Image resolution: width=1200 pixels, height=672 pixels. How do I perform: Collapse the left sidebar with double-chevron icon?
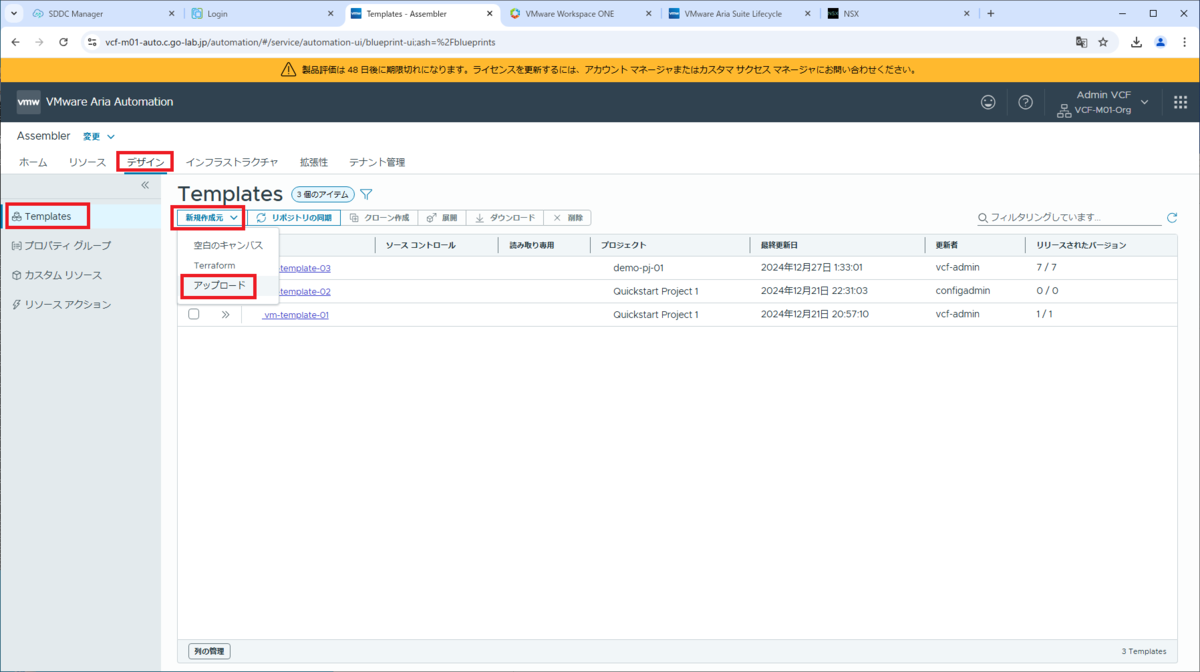(145, 185)
